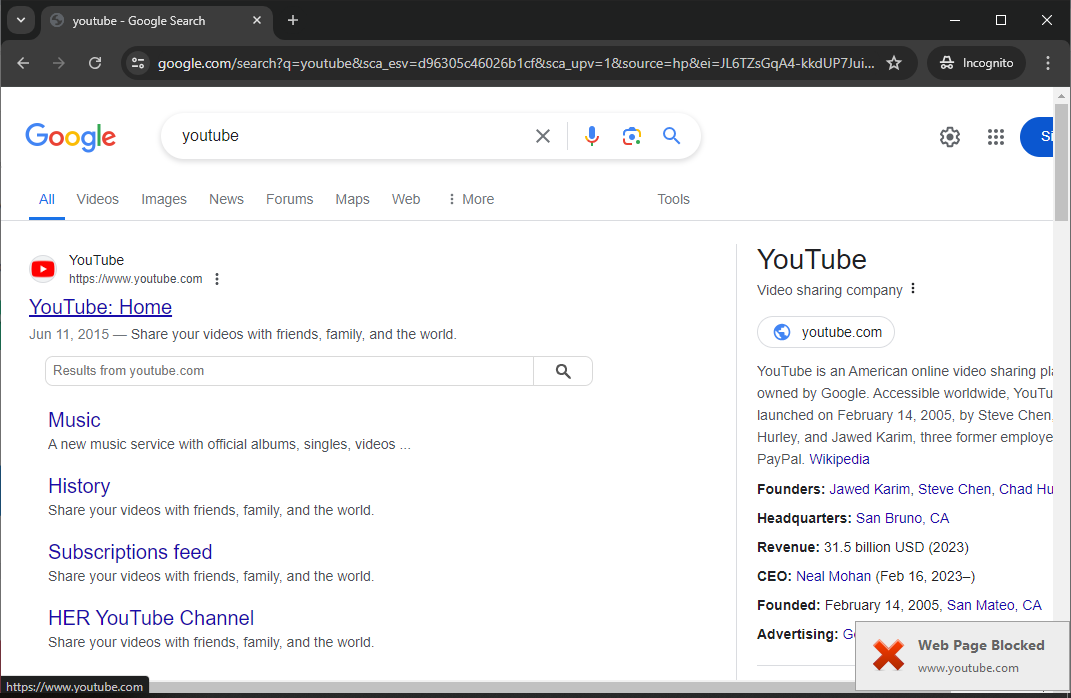Image resolution: width=1071 pixels, height=698 pixels.
Task: Switch to the Forums tab
Action: point(290,199)
